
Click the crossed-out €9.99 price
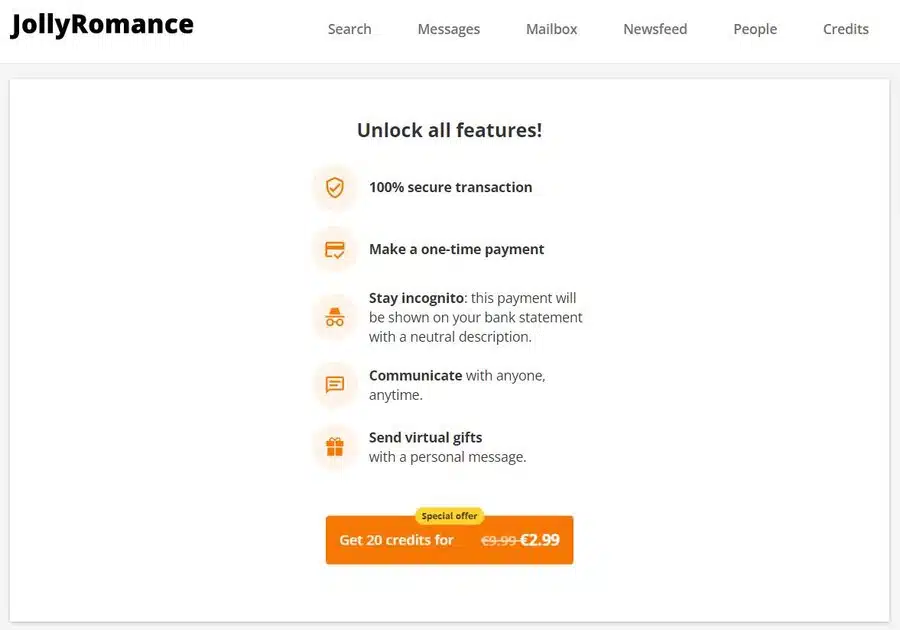pyautogui.click(x=498, y=540)
